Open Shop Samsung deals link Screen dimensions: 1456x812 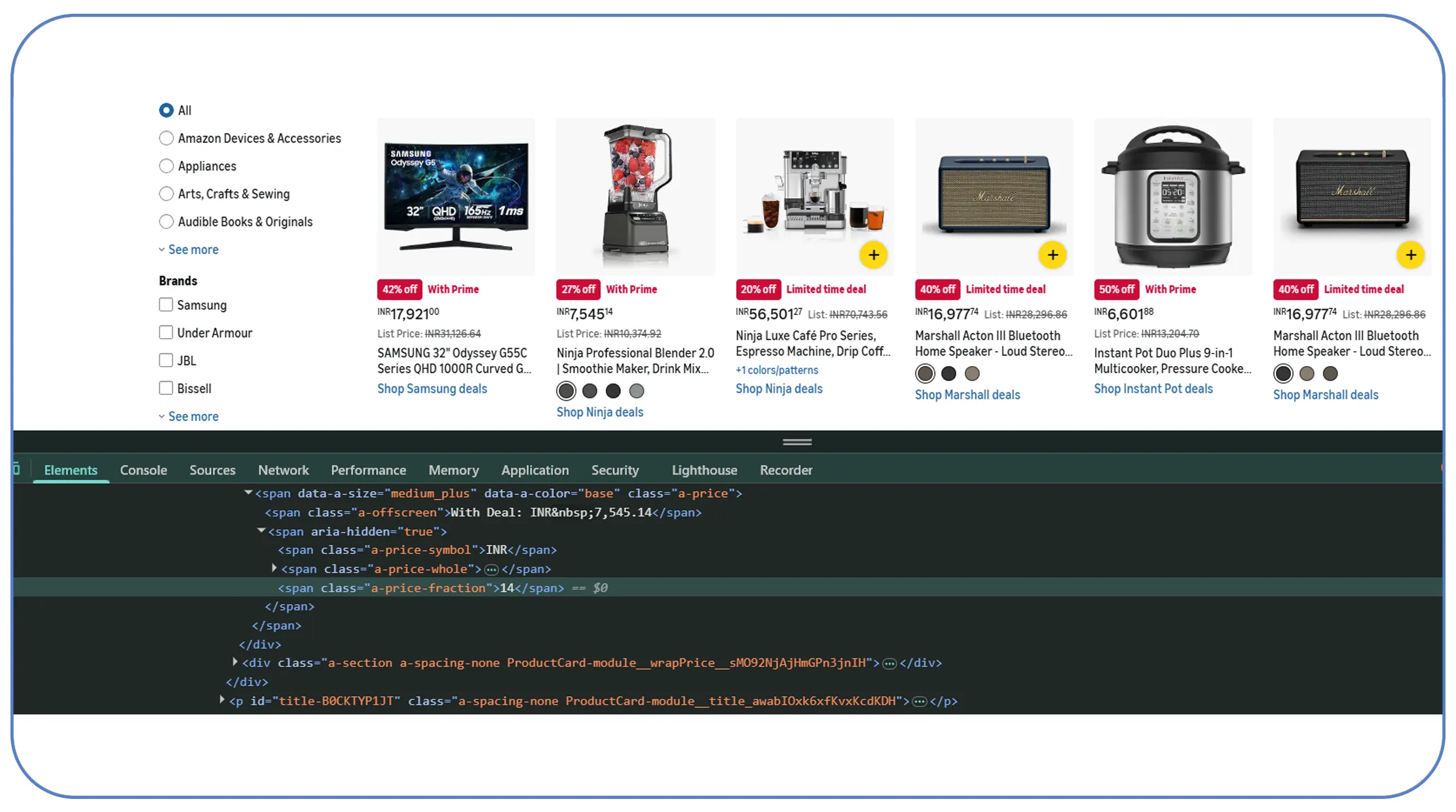[432, 389]
